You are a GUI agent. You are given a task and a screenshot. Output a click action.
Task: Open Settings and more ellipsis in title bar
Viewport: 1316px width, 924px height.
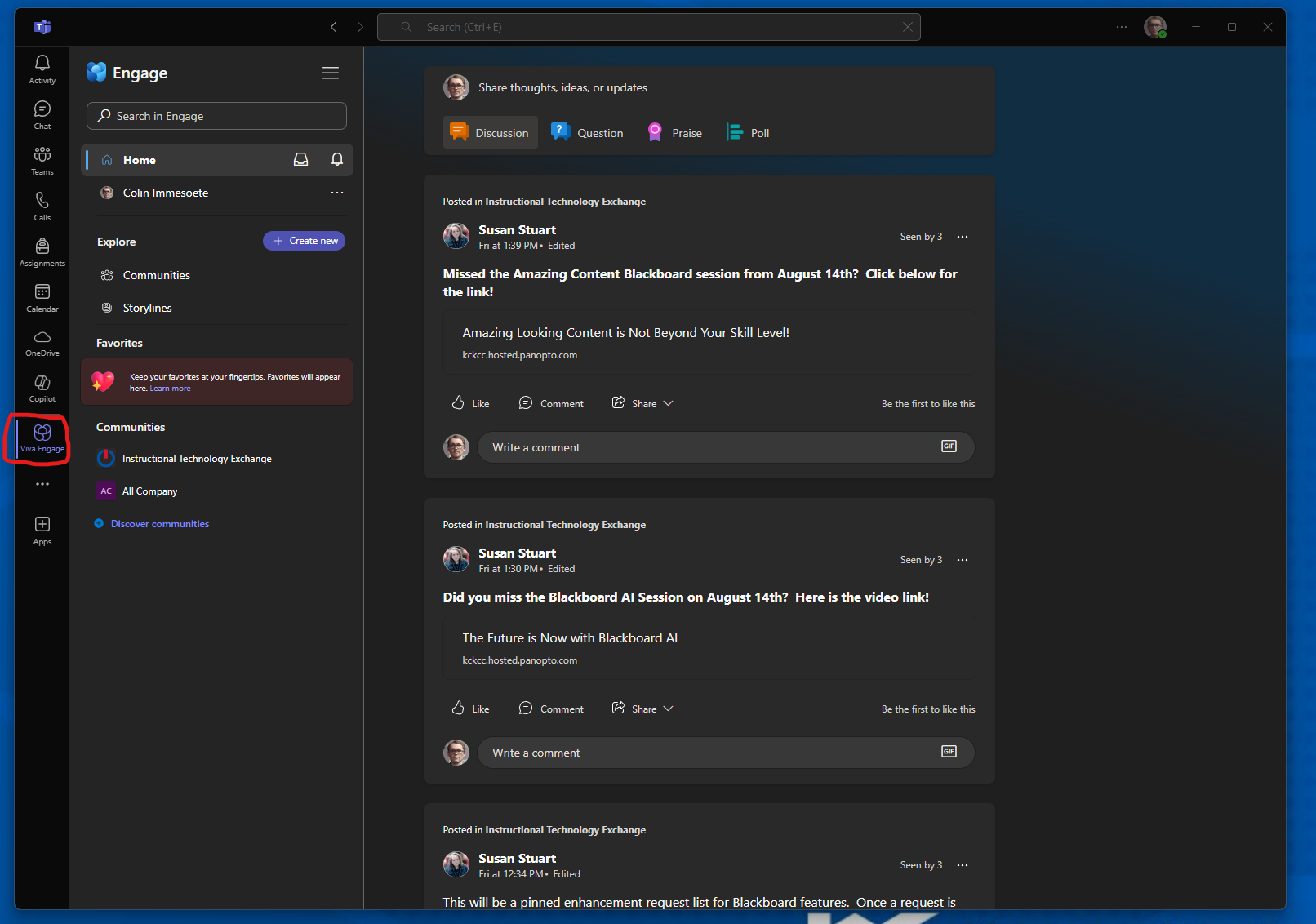coord(1122,27)
